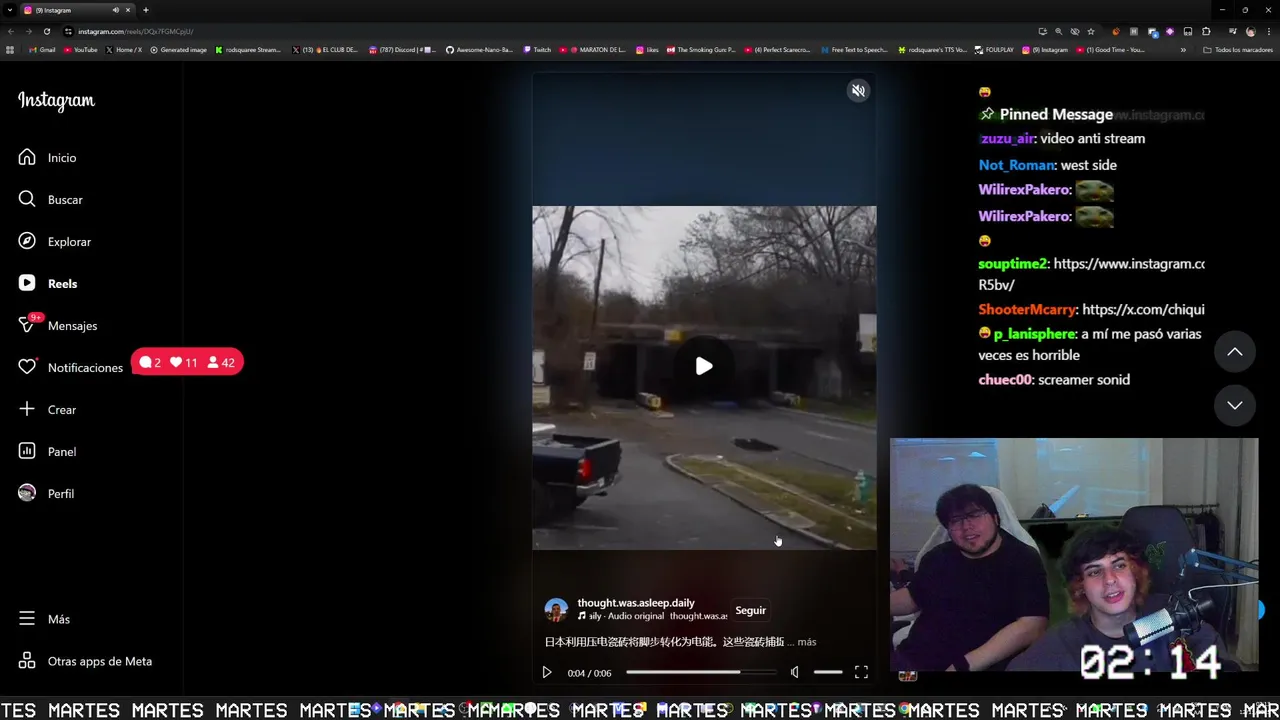This screenshot has width=1280, height=720.
Task: Click the Crear plus icon
Action: tap(27, 409)
